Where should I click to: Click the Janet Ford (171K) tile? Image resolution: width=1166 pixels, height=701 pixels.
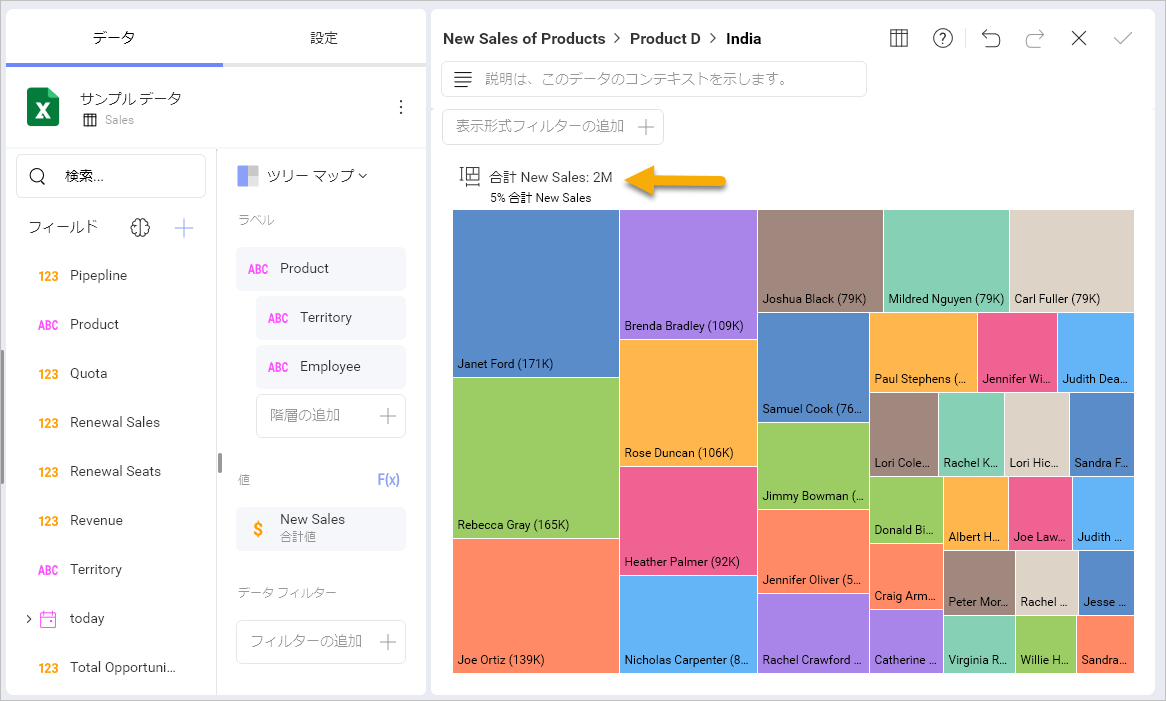pyautogui.click(x=535, y=294)
